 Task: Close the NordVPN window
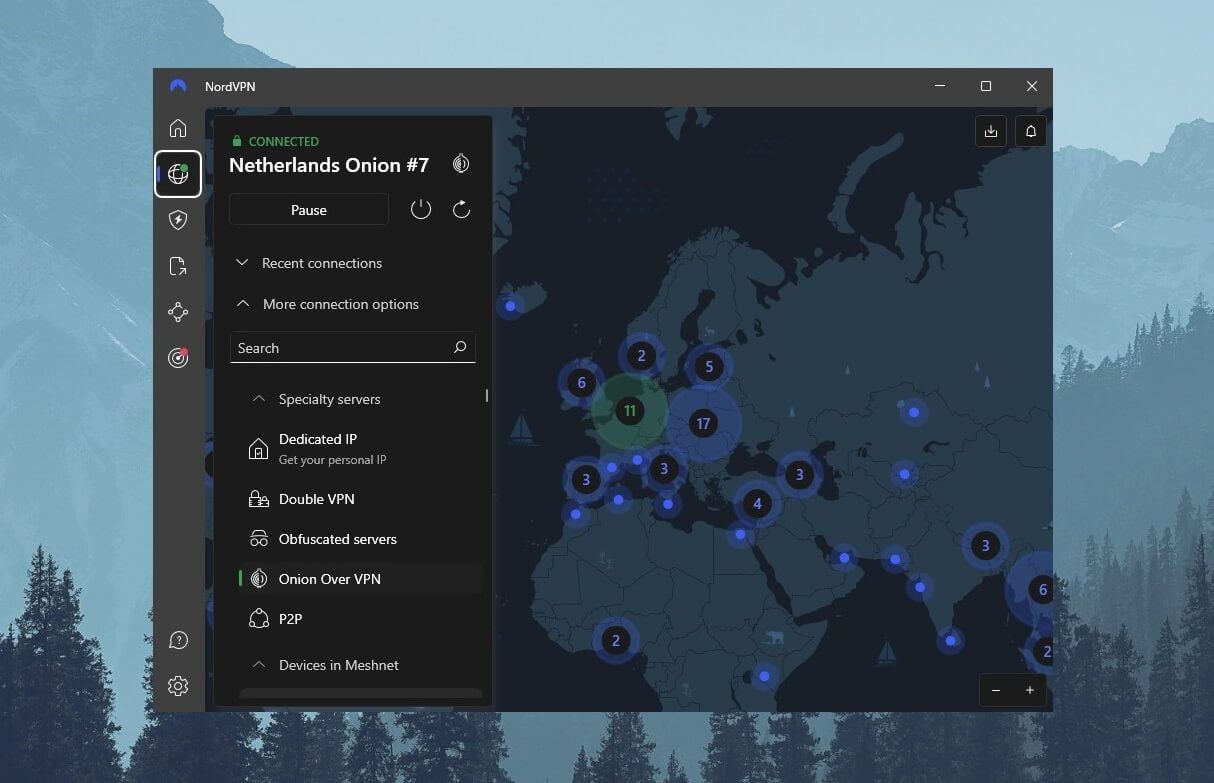click(x=1031, y=86)
